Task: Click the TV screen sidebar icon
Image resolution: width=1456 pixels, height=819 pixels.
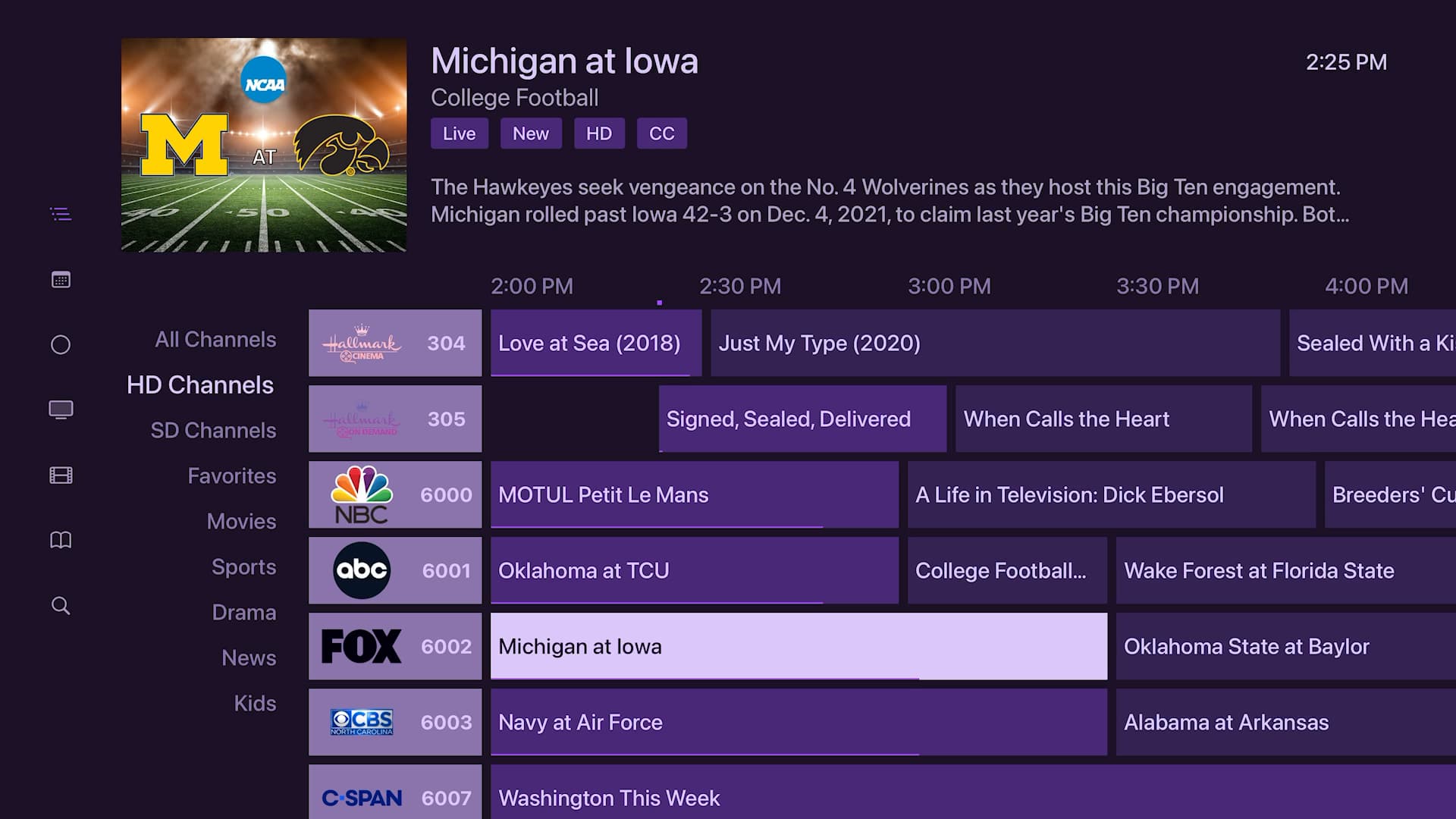Action: pos(61,410)
